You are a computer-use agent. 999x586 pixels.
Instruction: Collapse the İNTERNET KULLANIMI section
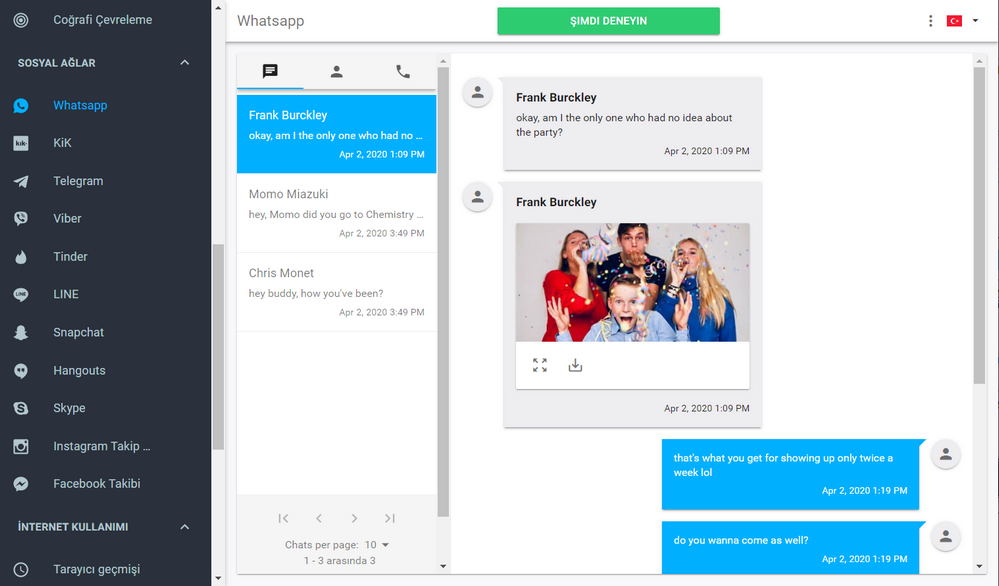pos(185,527)
